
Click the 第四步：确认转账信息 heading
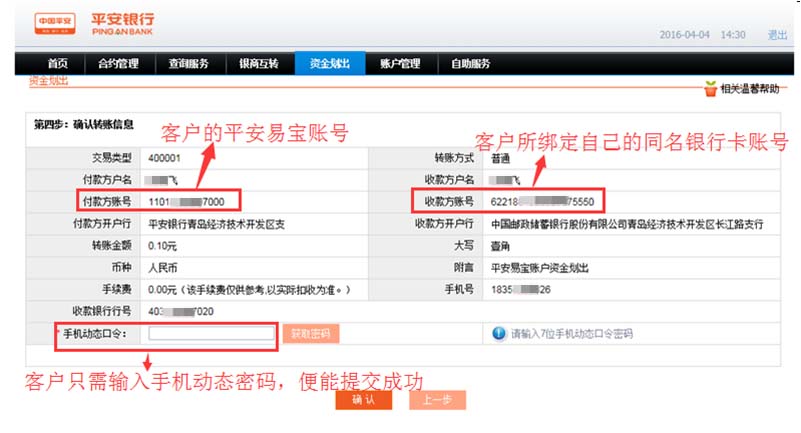84,125
